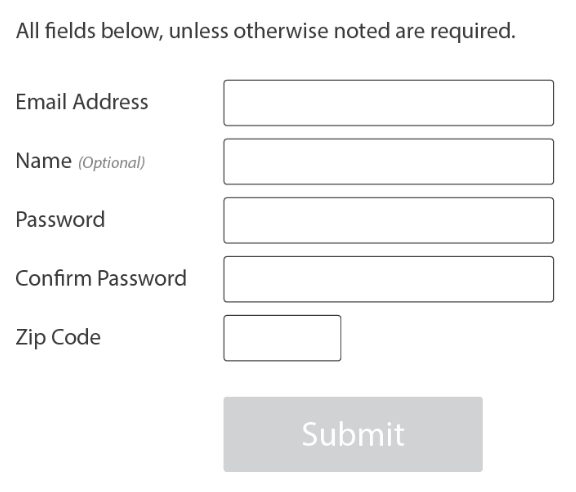The image size is (576, 492).
Task: Click the greyed-out Submit button
Action: (x=353, y=434)
